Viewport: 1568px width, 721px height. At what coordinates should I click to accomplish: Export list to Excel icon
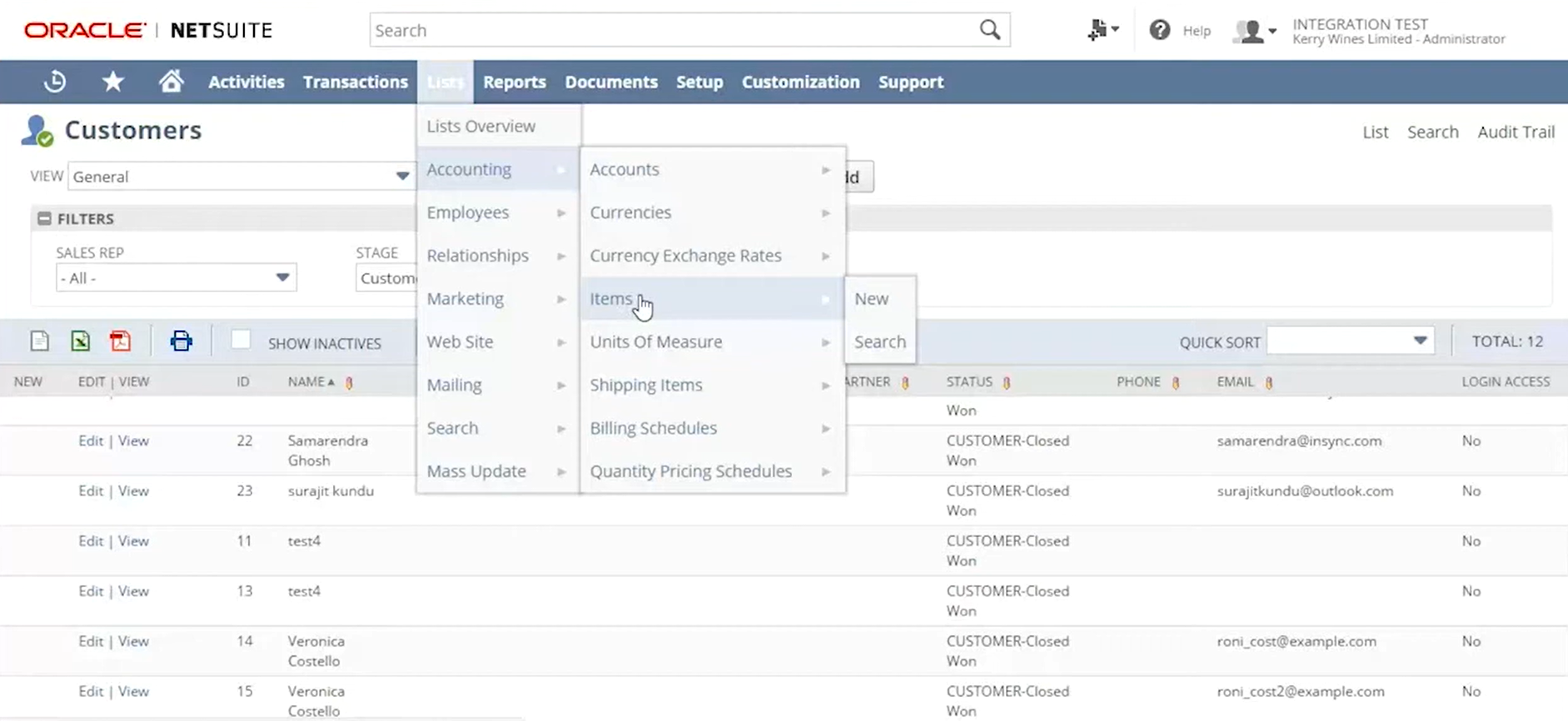pyautogui.click(x=80, y=341)
